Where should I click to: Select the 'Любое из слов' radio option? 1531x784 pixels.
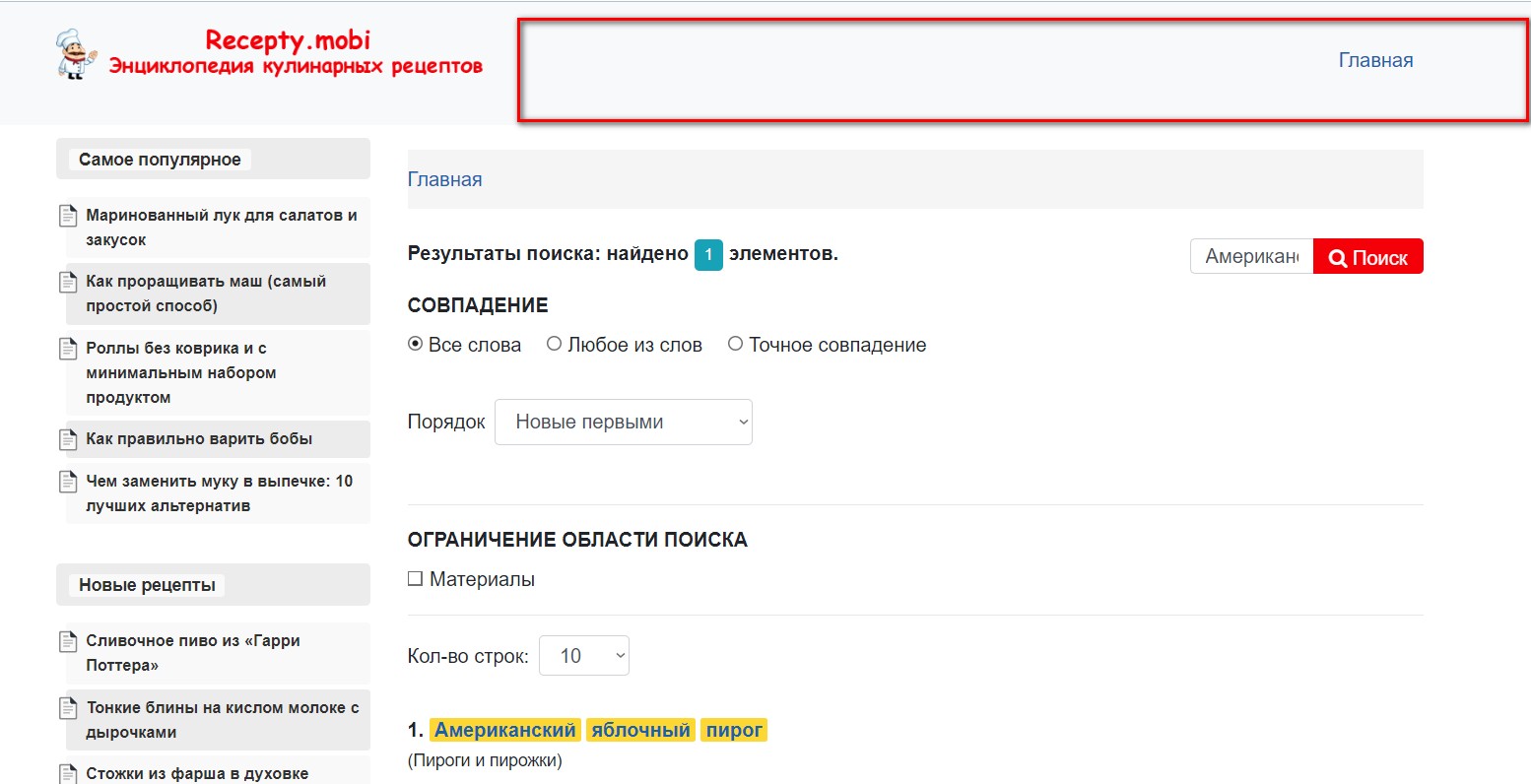click(x=555, y=344)
